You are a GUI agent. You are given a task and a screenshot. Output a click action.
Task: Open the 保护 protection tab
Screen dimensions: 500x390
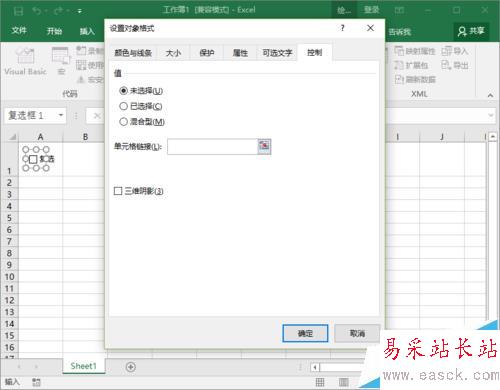[207, 53]
